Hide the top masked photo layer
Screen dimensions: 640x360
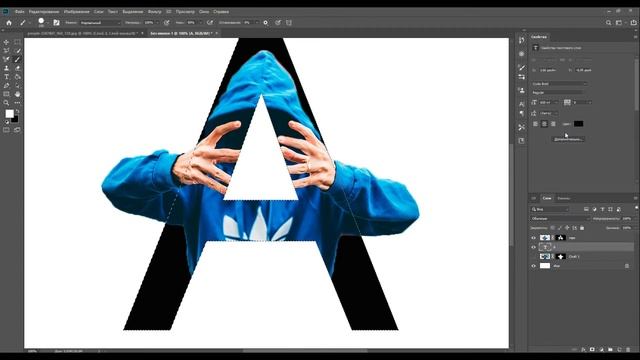533,238
